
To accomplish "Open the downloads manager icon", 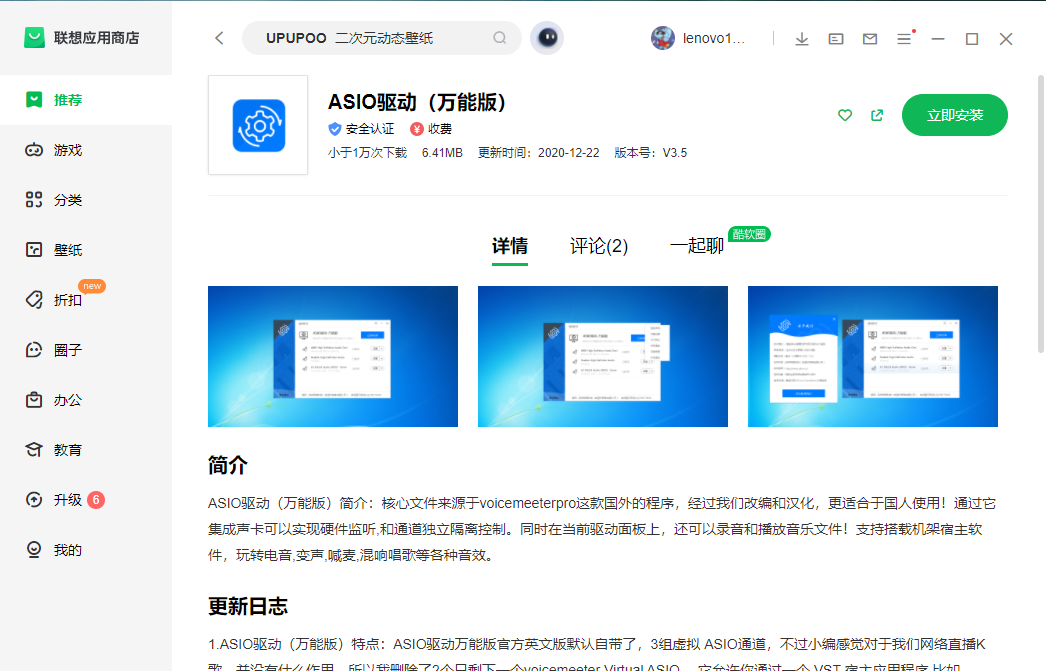I will (x=802, y=39).
